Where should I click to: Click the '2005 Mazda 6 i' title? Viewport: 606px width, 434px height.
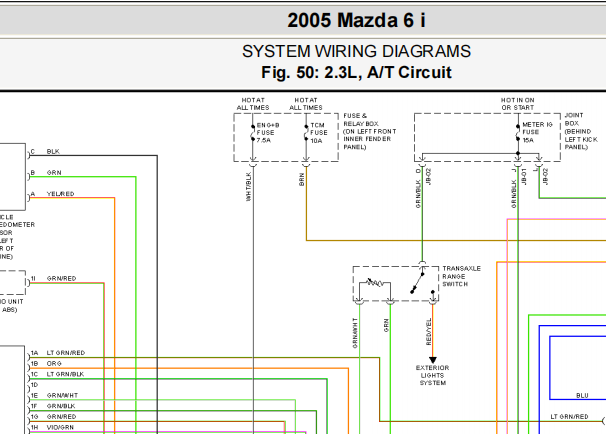pos(356,20)
